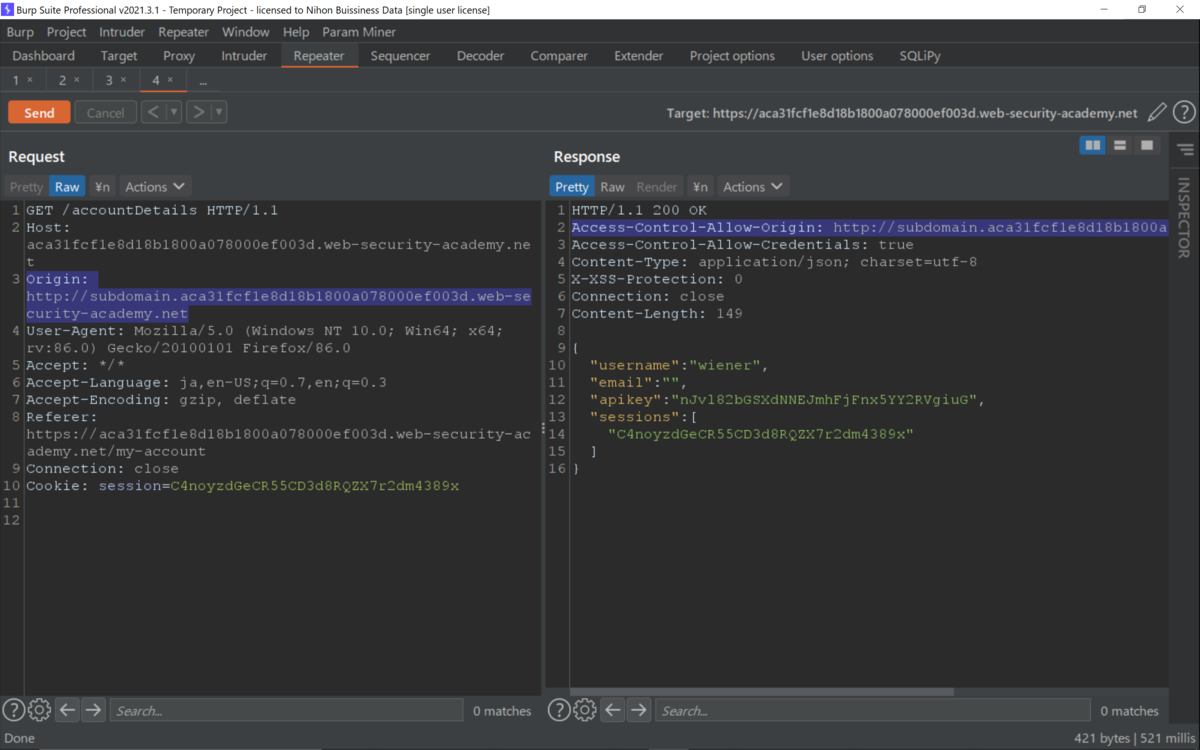
Task: Switch to combined tabbed layout view
Action: pos(1147,146)
